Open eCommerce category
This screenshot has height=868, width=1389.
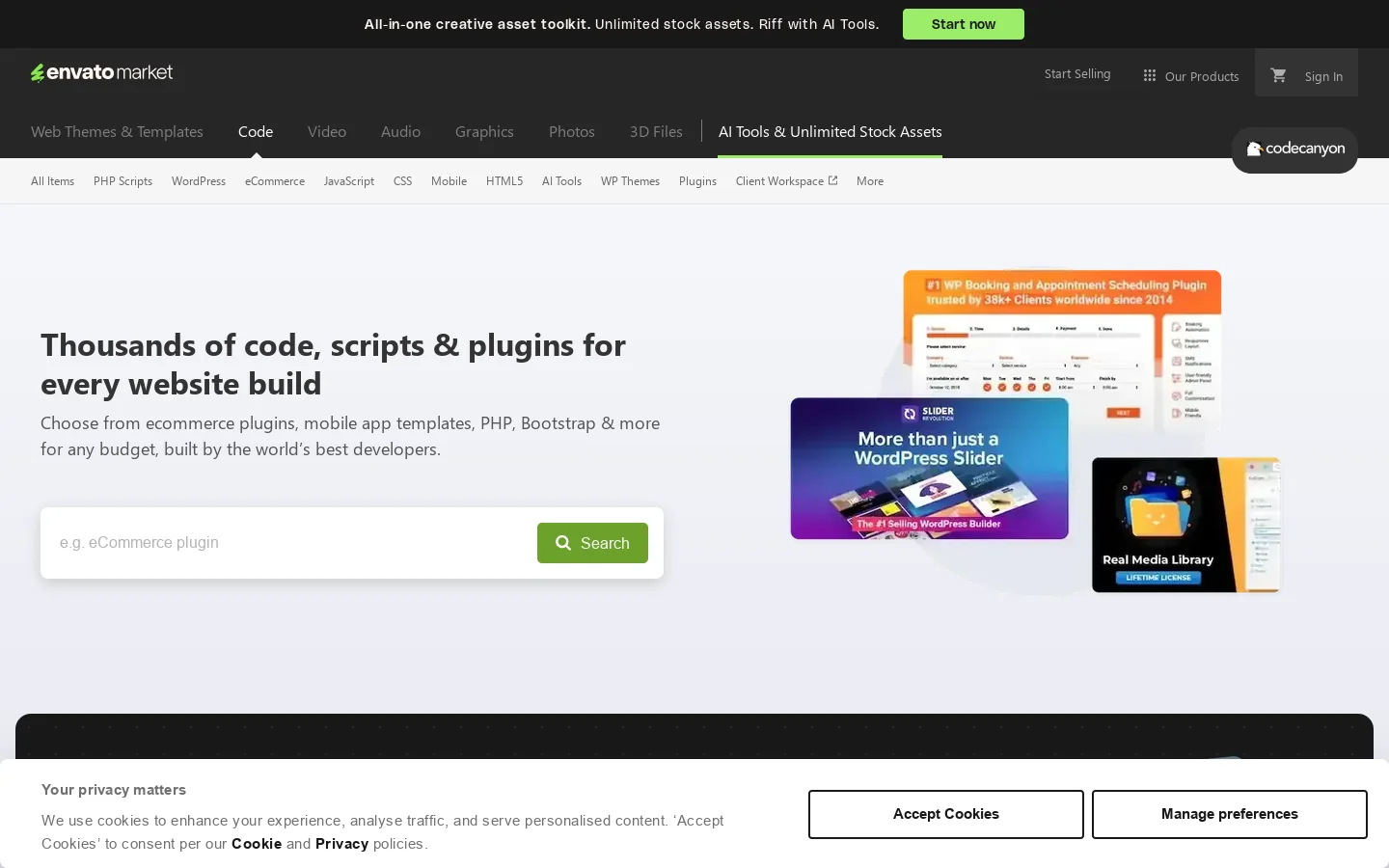tap(275, 181)
